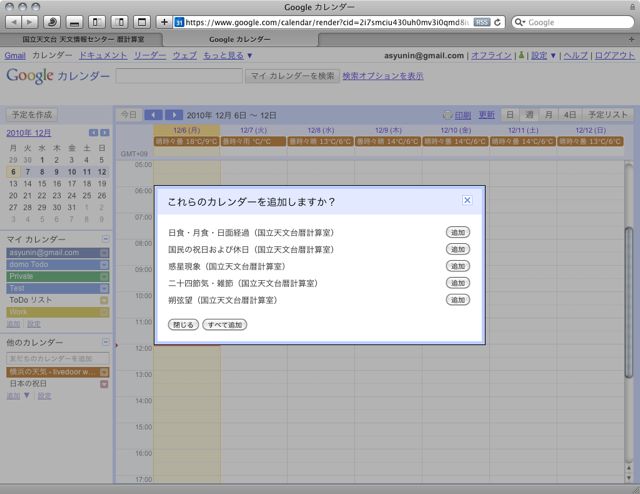Go forward with Safari's forward arrow
640x494 pixels.
pyautogui.click(x=29, y=22)
